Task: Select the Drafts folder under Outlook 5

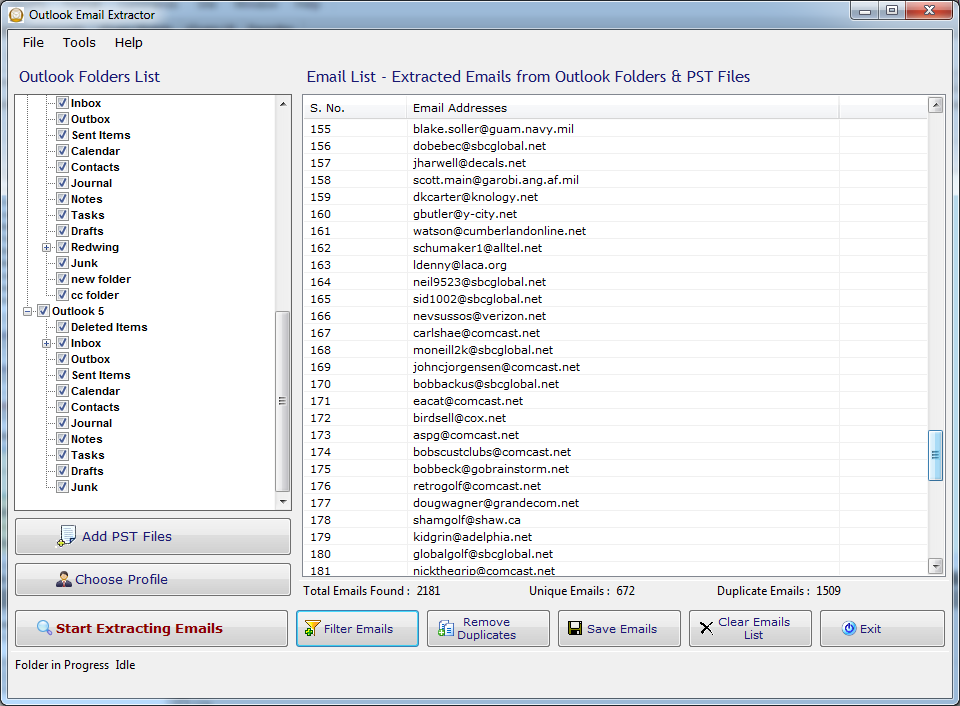Action: click(x=87, y=471)
